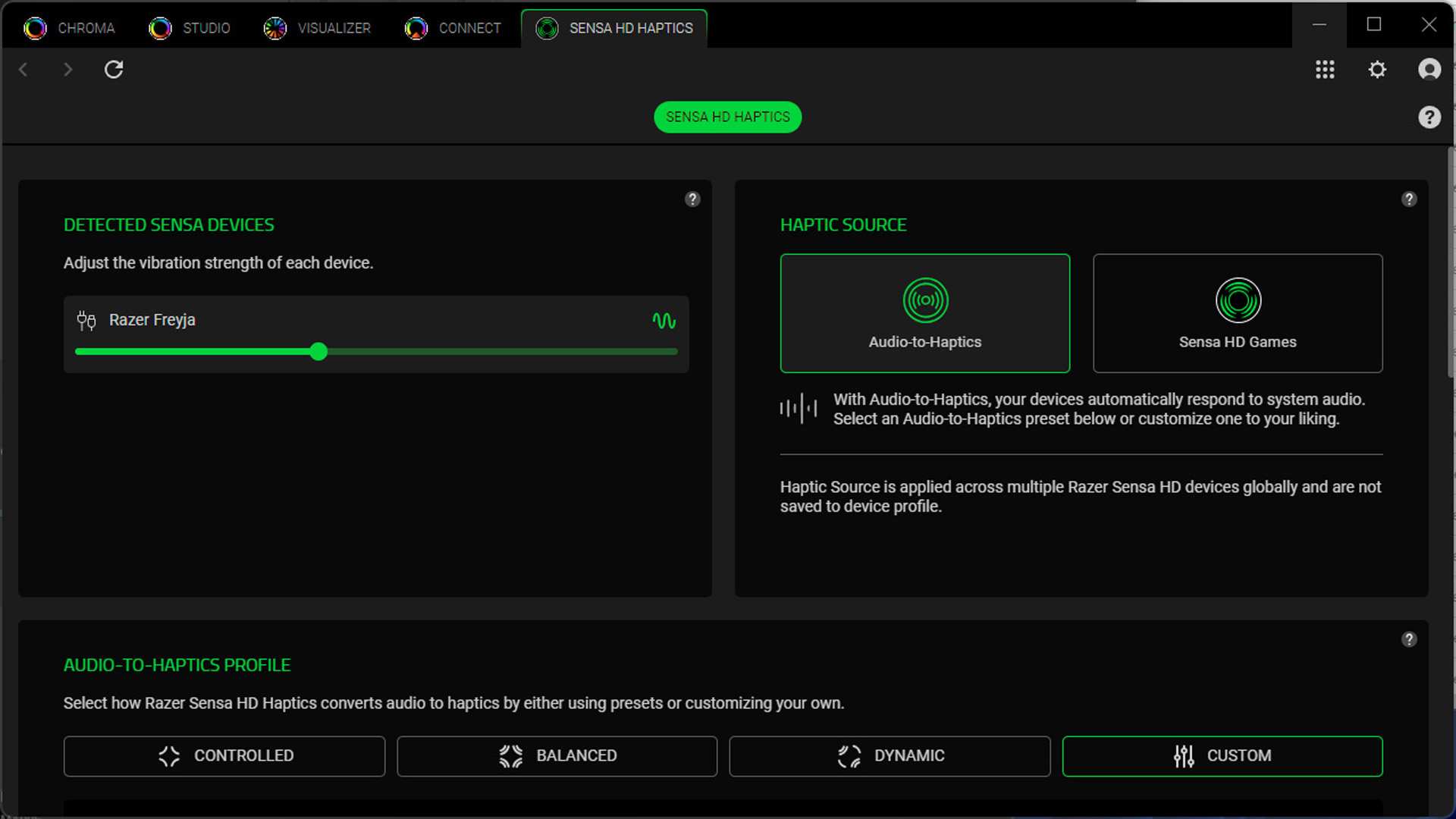Open settings with the gear icon
This screenshot has height=819, width=1456.
point(1377,70)
